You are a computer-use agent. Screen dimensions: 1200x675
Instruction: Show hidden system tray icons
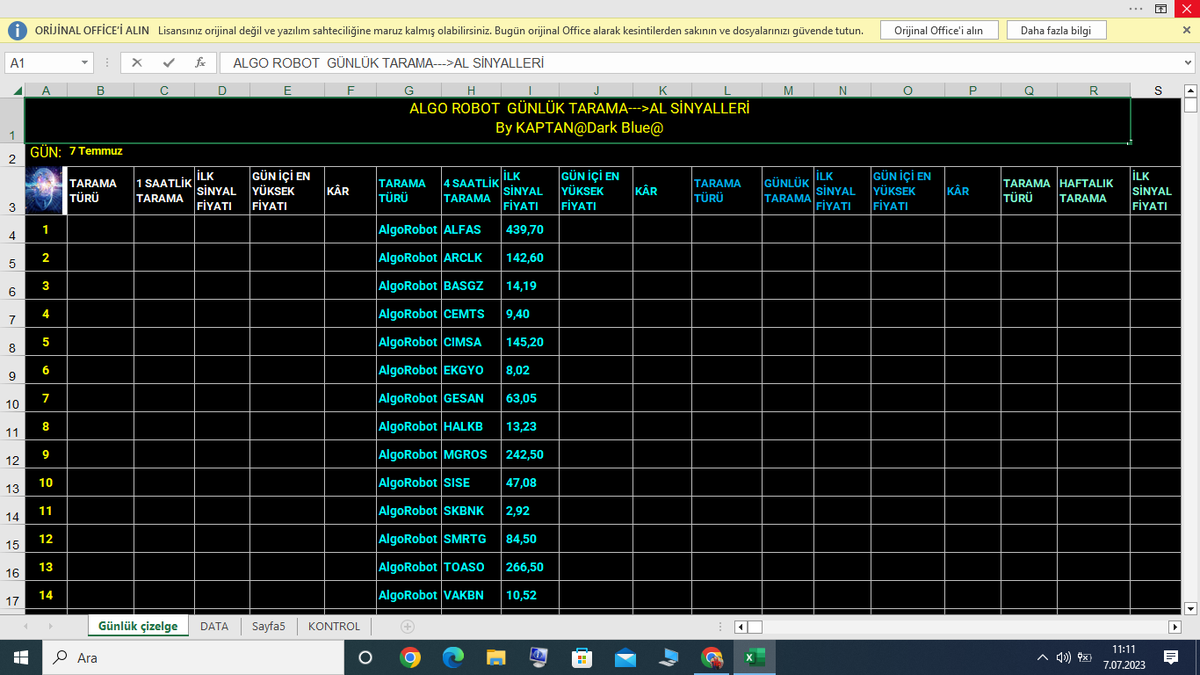pos(1042,657)
